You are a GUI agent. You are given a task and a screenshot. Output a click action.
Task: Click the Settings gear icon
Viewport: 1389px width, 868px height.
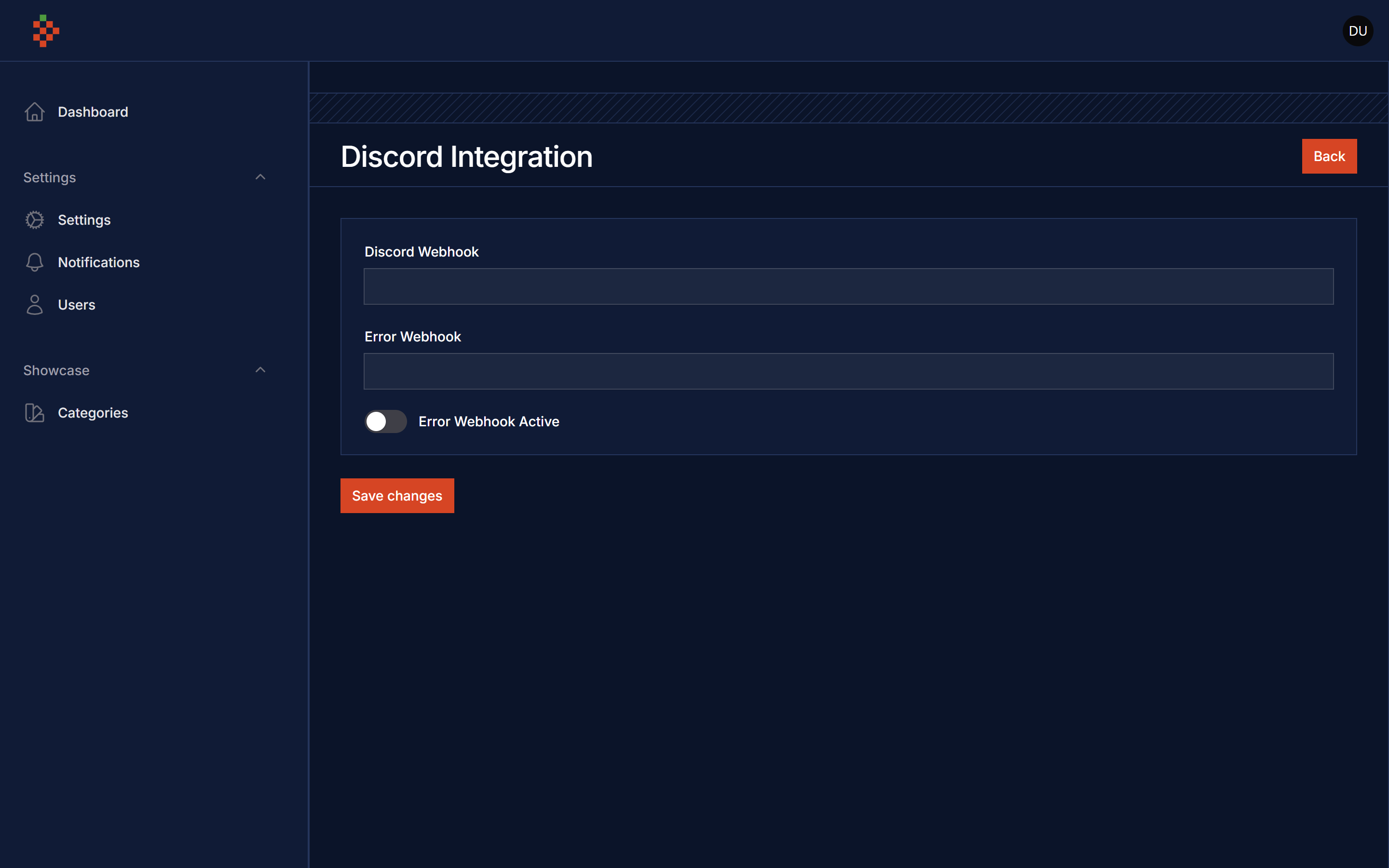pyautogui.click(x=34, y=220)
